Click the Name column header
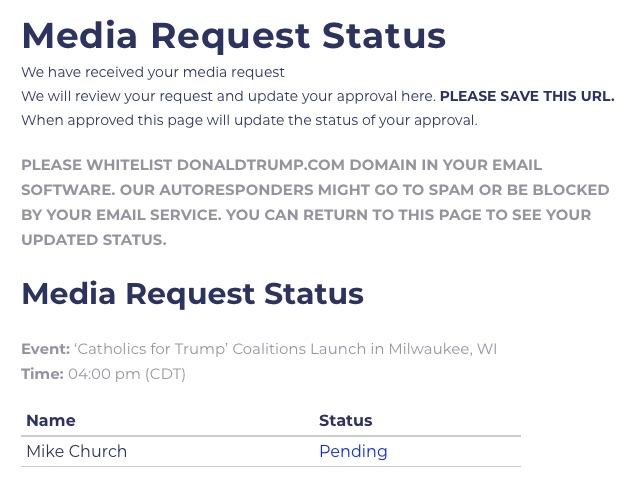 click(x=51, y=421)
